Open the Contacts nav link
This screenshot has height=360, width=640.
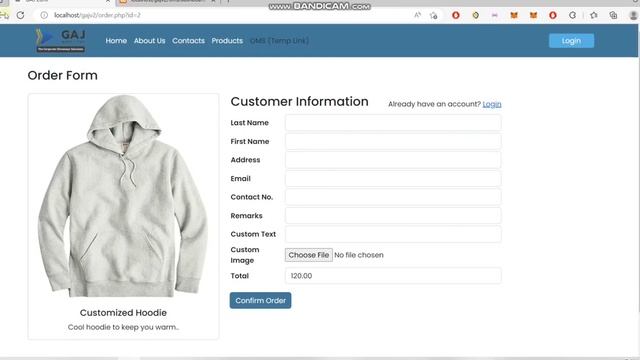(x=188, y=41)
